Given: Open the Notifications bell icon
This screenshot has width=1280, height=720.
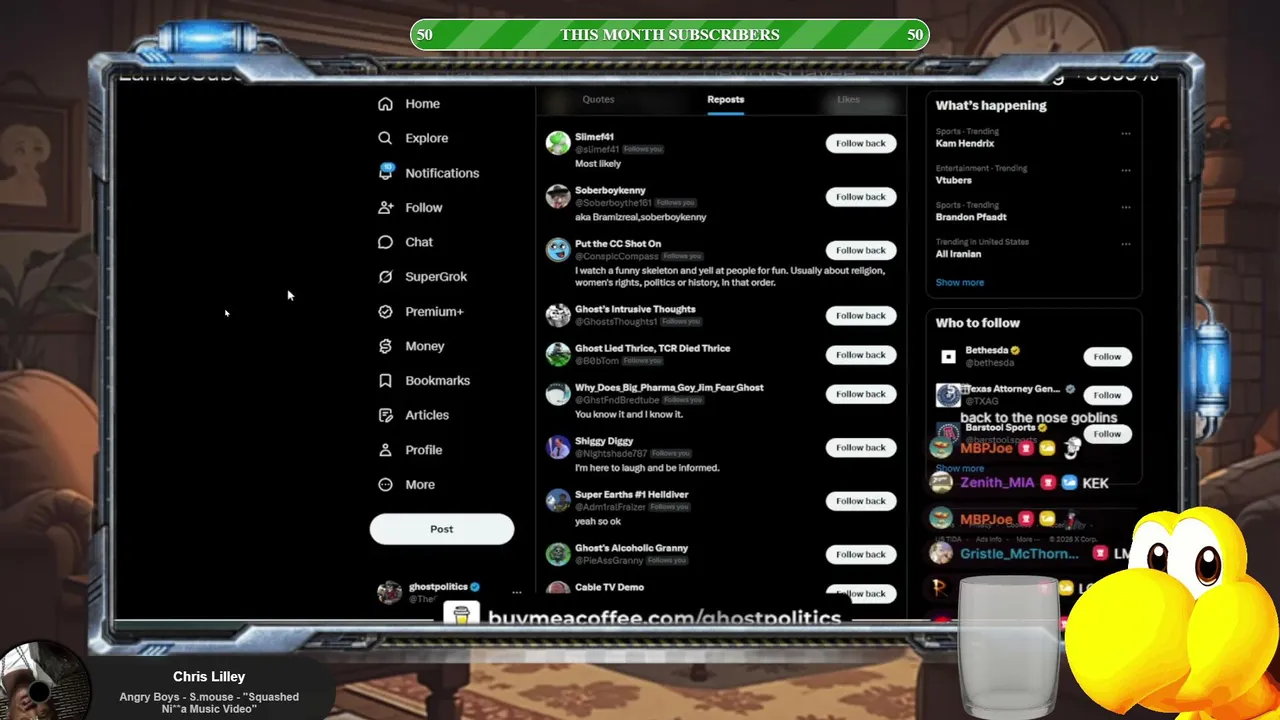Looking at the screenshot, I should coord(385,172).
